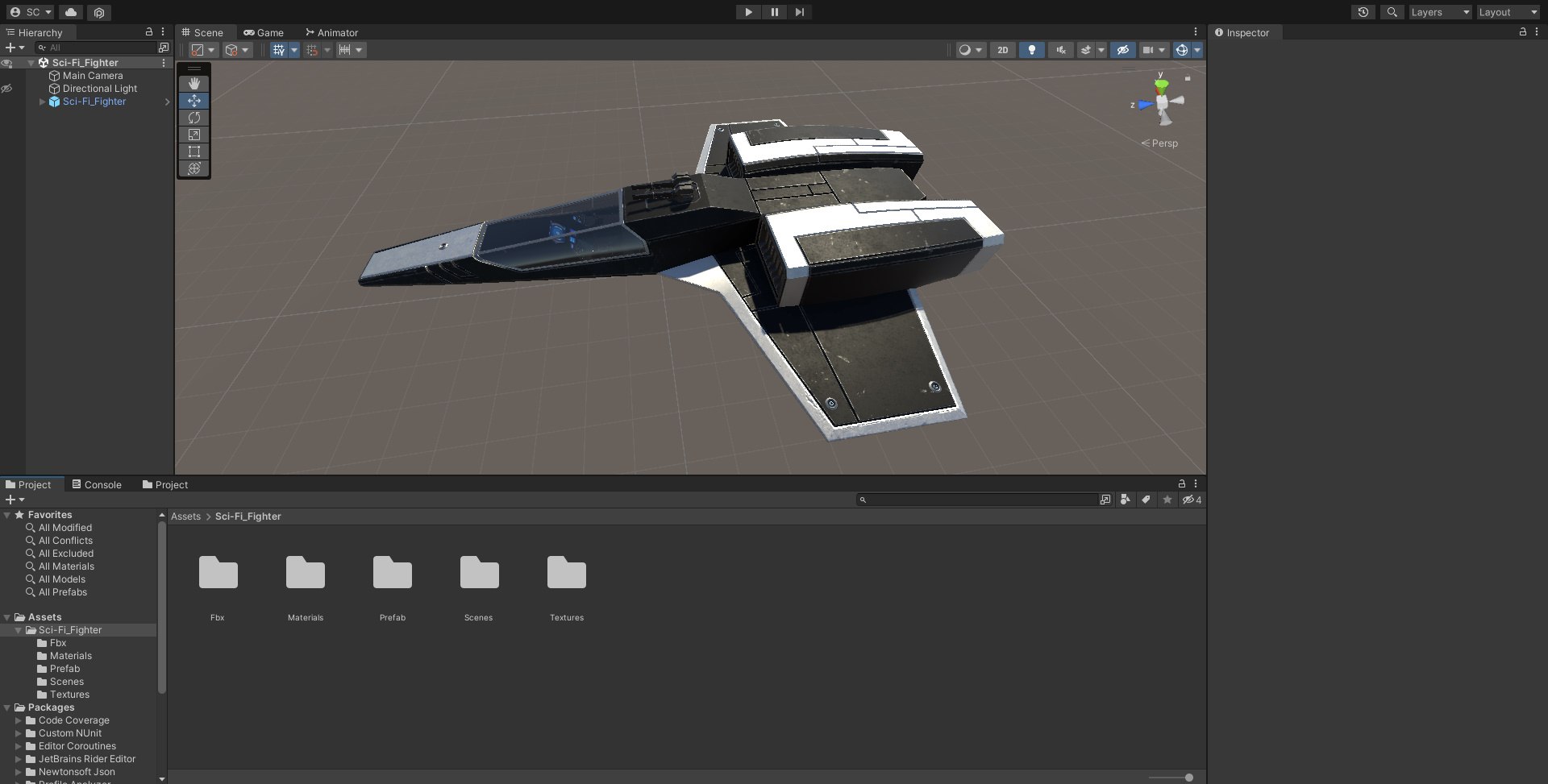
Task: Open Scene view more options menu
Action: click(1196, 32)
